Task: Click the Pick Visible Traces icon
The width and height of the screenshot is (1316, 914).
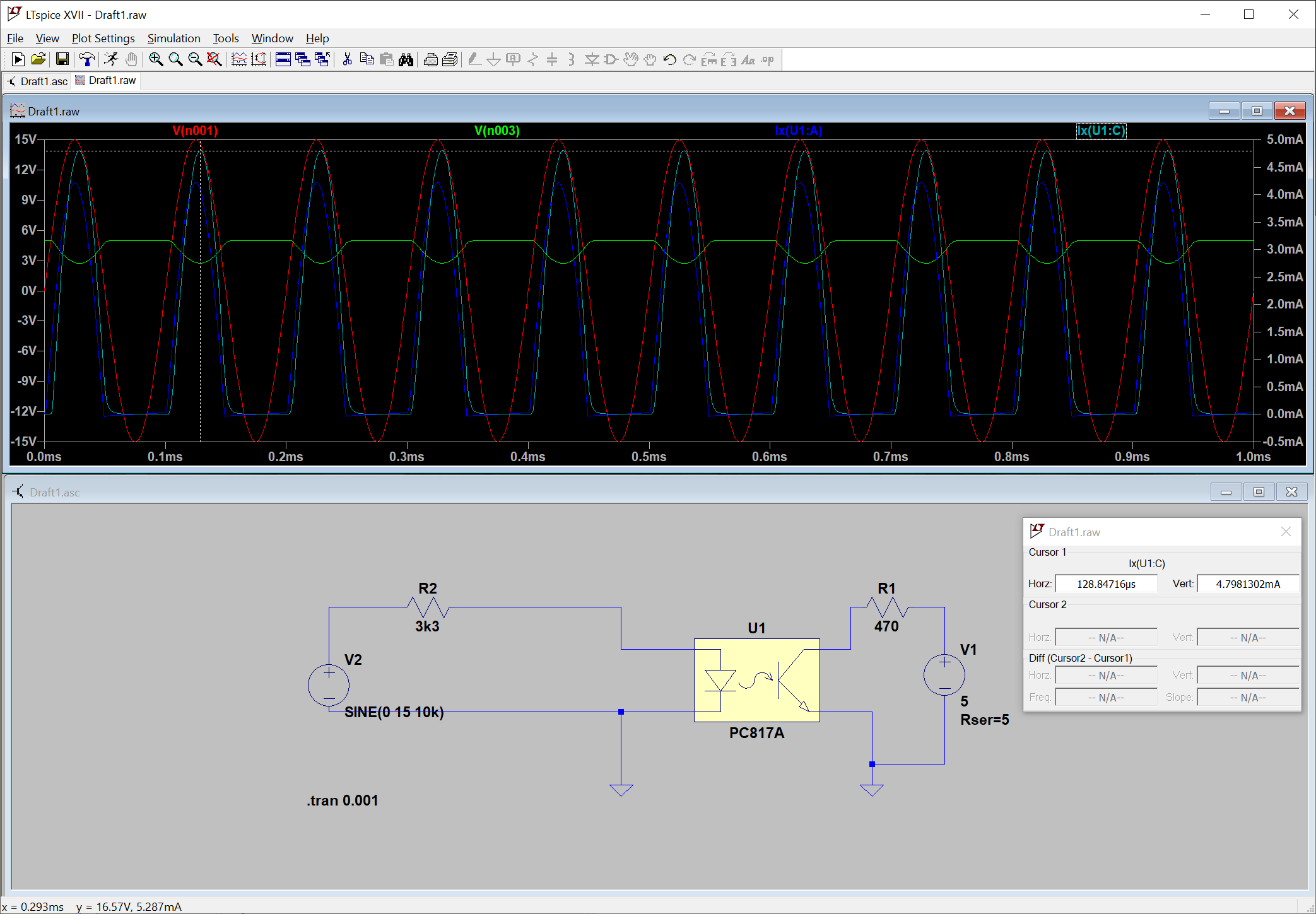Action: pos(259,59)
